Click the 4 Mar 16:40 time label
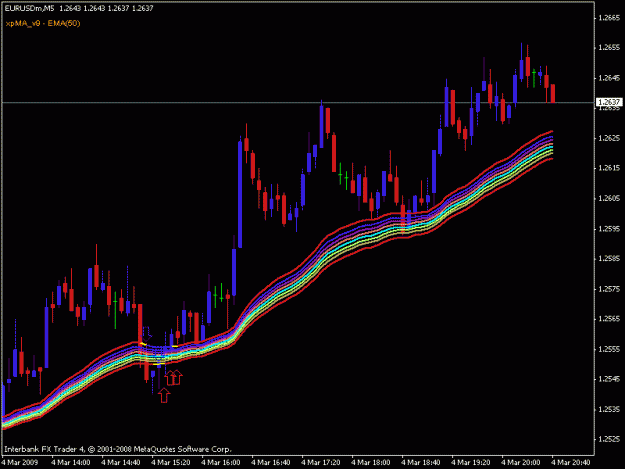The width and height of the screenshot is (625, 469). tap(271, 462)
